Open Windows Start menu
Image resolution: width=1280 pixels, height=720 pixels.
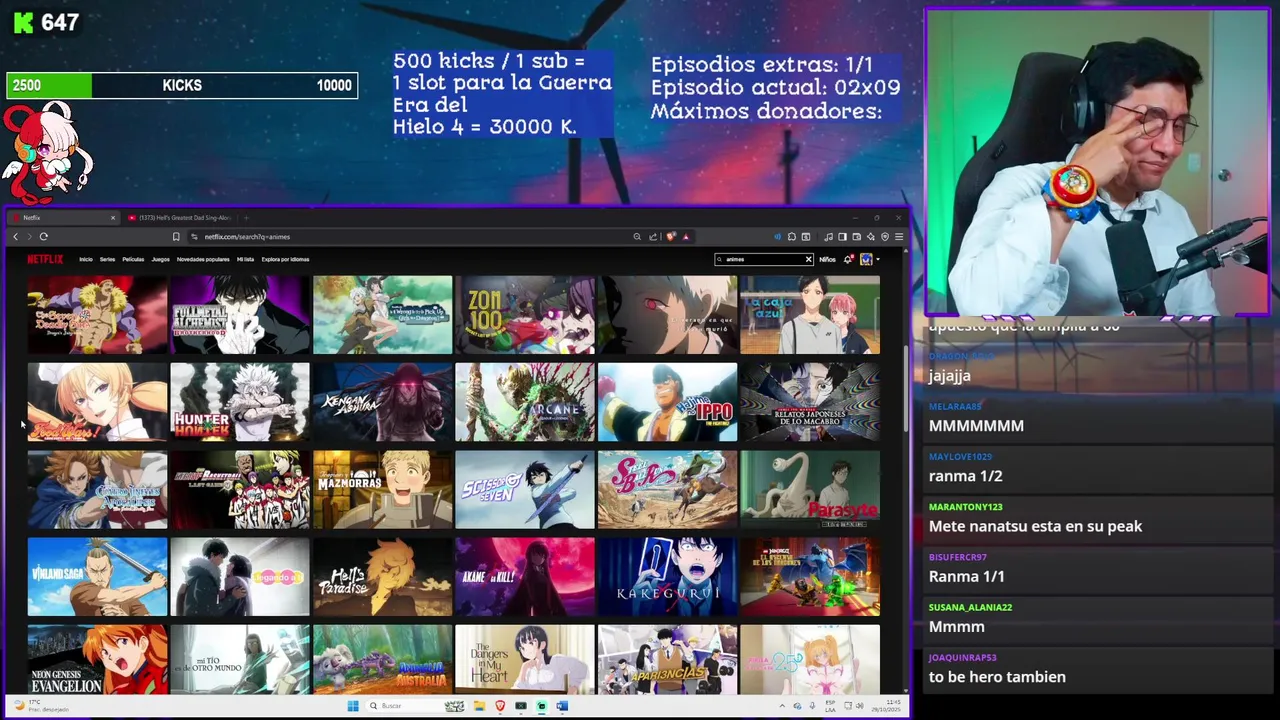click(x=352, y=706)
